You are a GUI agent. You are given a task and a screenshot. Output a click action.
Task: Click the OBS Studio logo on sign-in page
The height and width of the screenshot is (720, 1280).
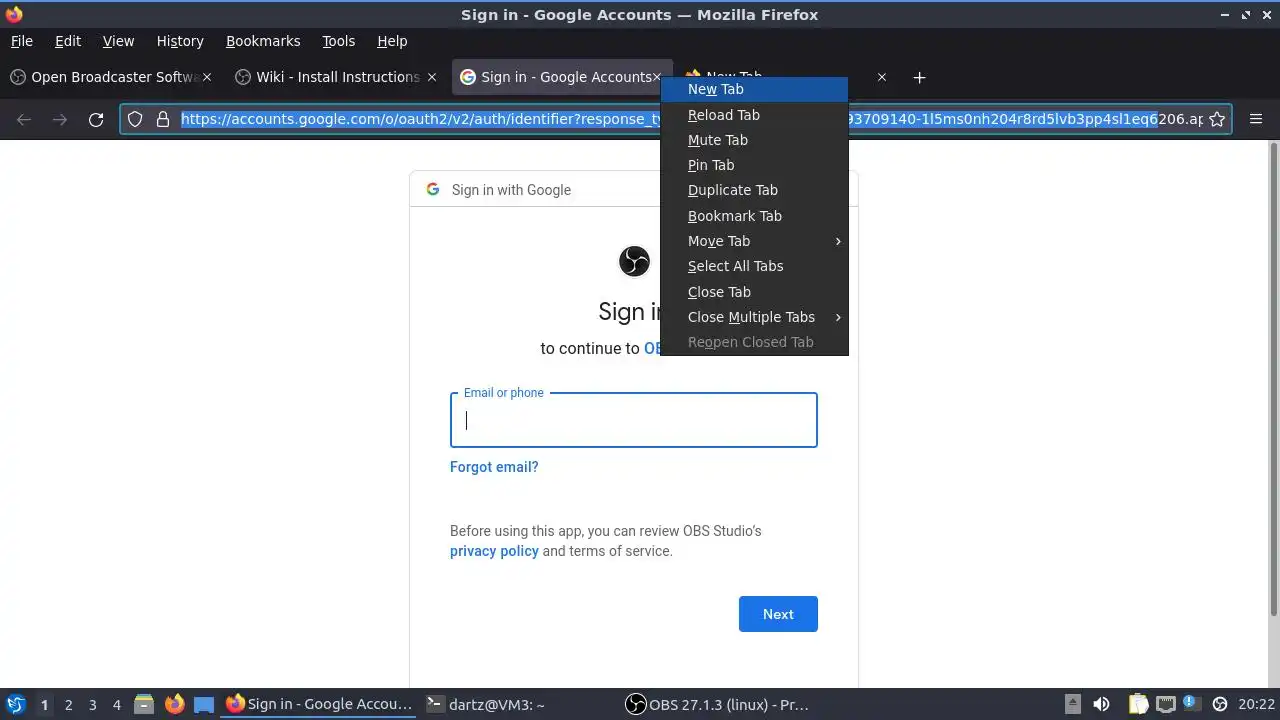coord(634,261)
